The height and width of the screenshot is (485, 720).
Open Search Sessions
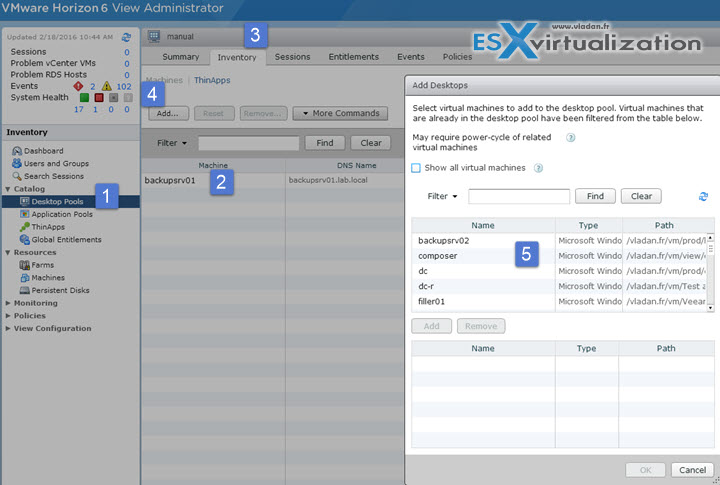point(48,176)
